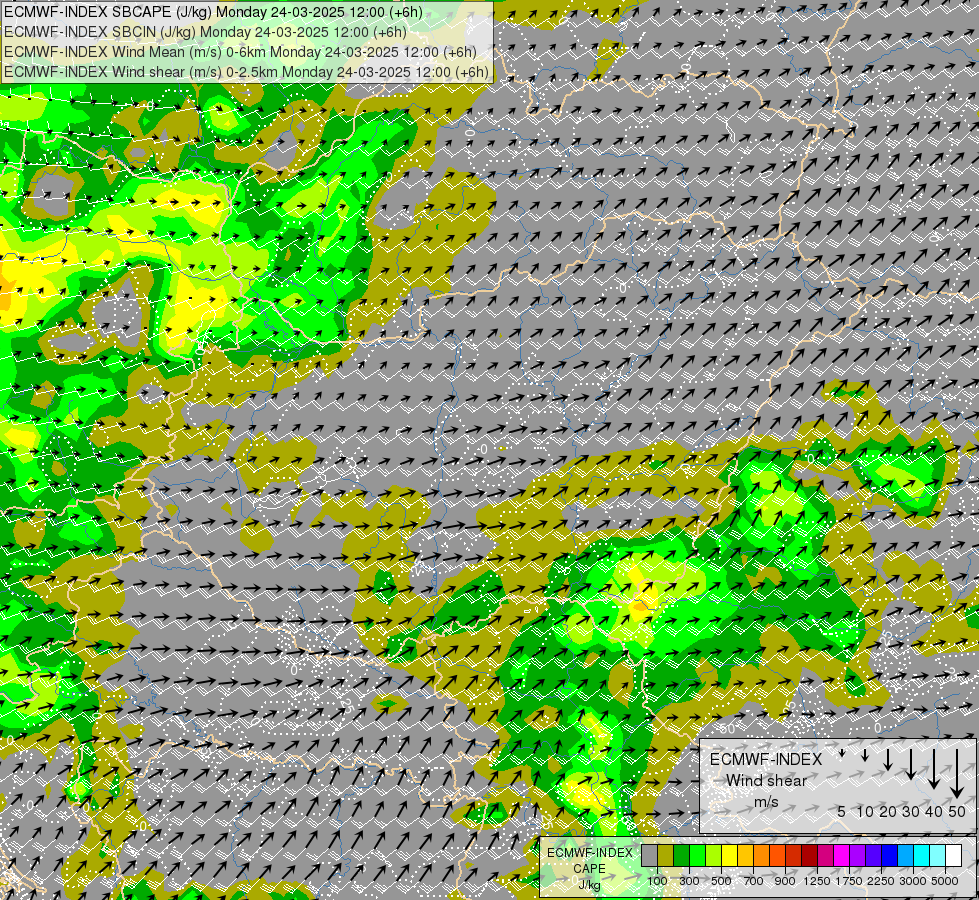Click the 40 m/s wind shear arrow
This screenshot has width=979, height=900.
[933, 769]
